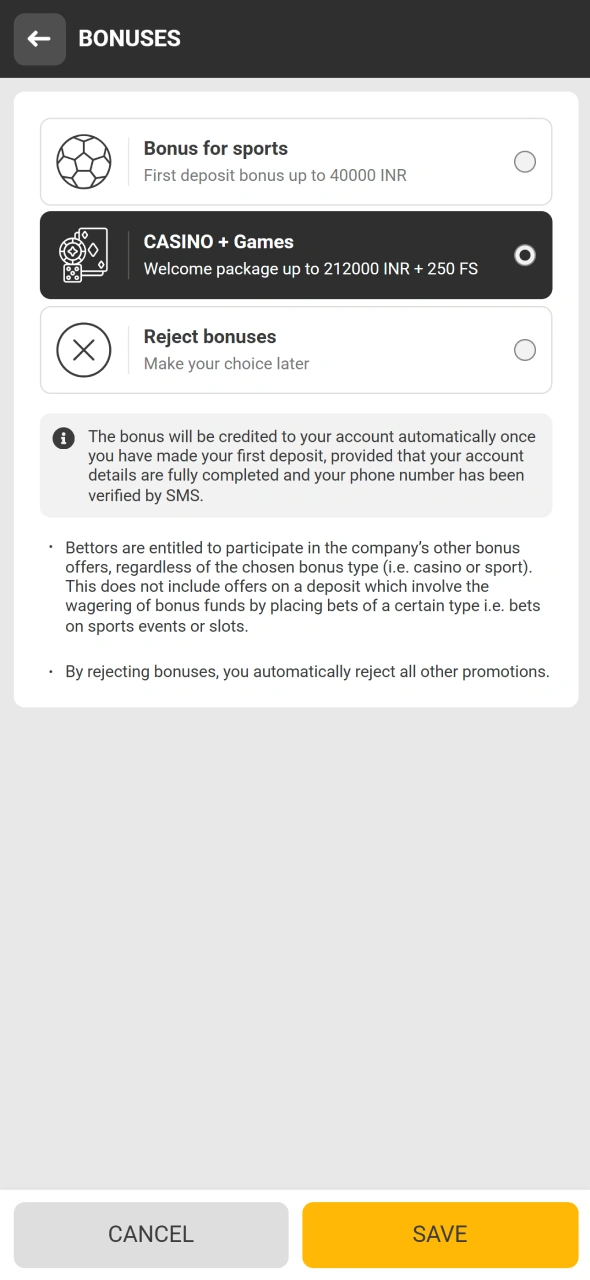Choose the Reject bonuses title

(210, 337)
